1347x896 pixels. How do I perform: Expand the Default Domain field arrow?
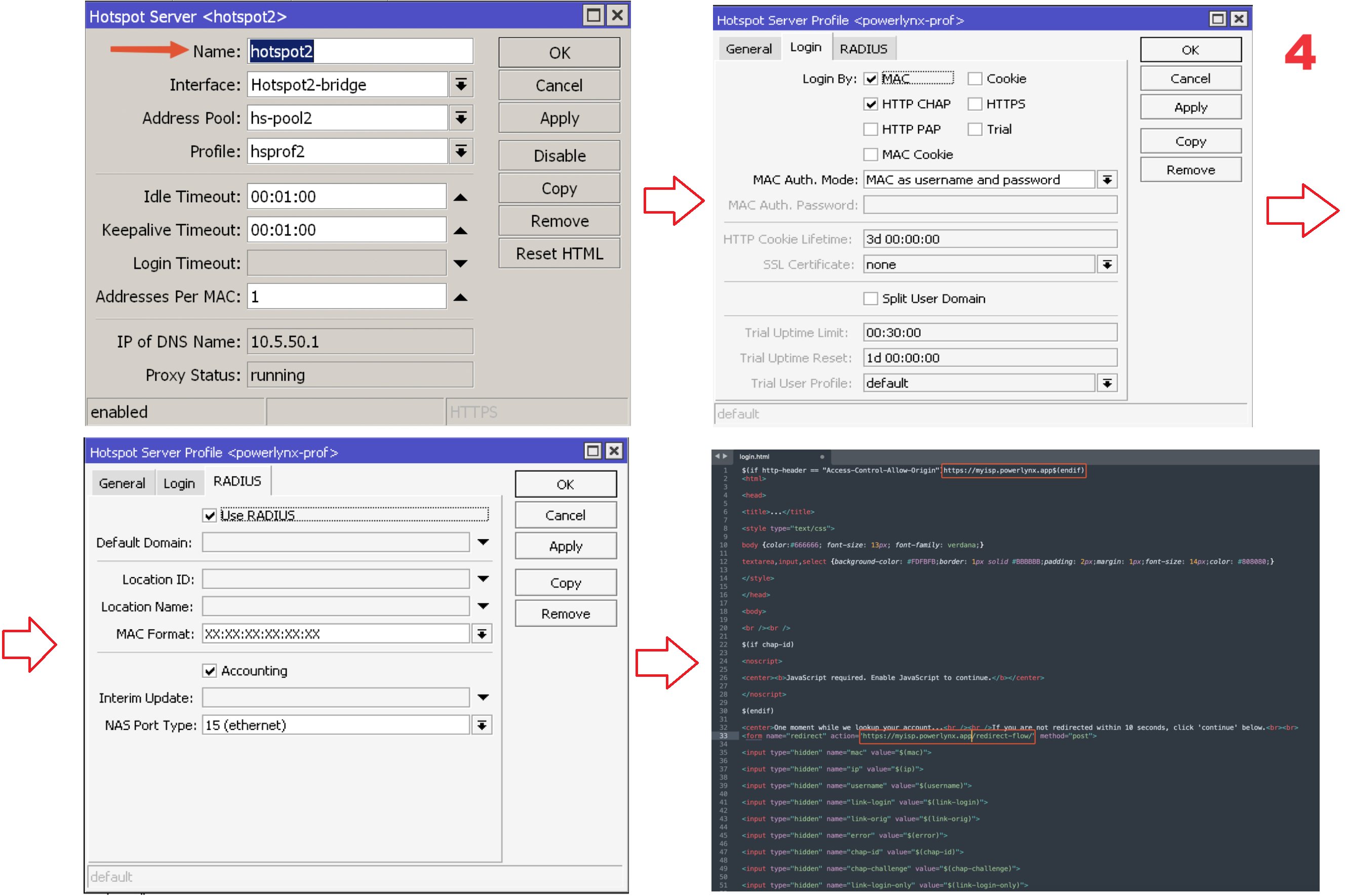coord(483,542)
